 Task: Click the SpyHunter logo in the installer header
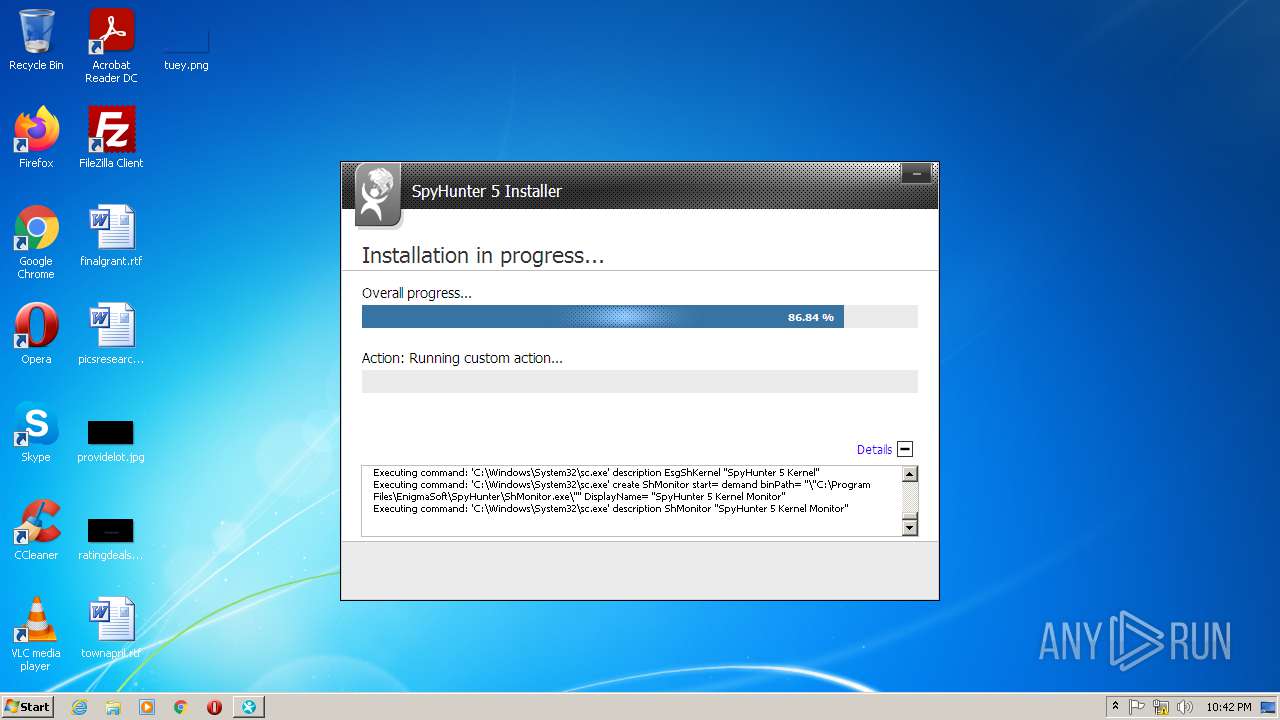click(377, 194)
